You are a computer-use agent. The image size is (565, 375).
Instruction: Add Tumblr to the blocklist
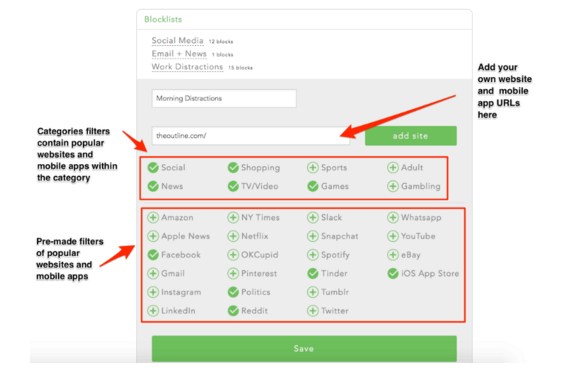tap(313, 292)
